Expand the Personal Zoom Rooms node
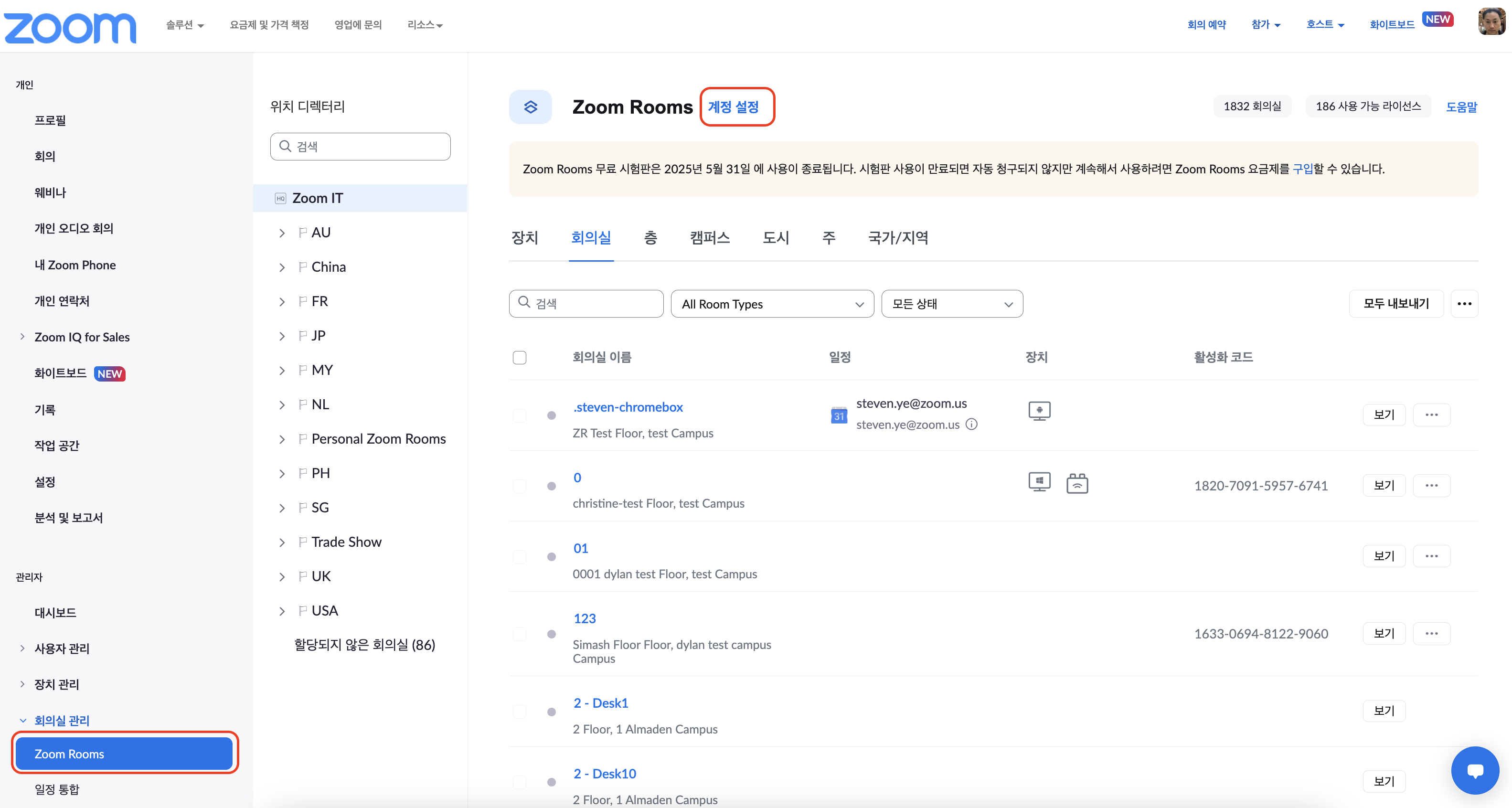 (282, 439)
